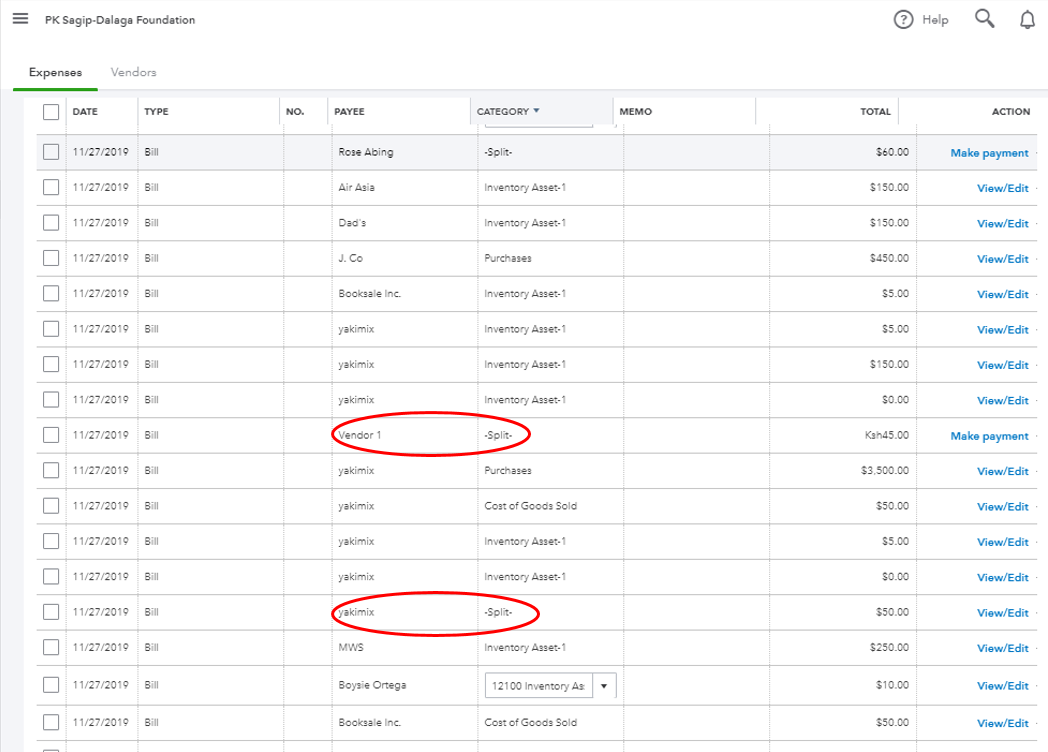Toggle the select-all checkbox in header
This screenshot has width=1048, height=752.
[x=51, y=112]
